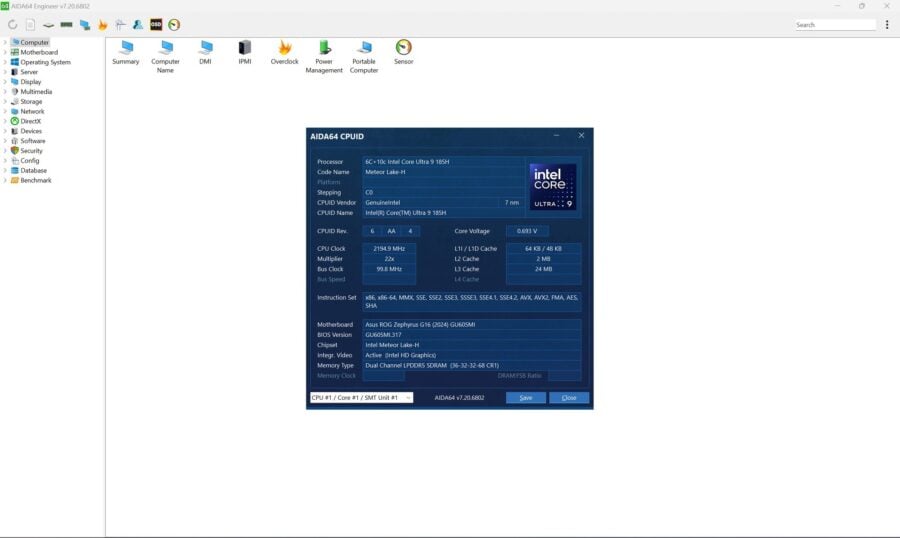The height and width of the screenshot is (538, 900).
Task: Click the L1I / L1D Cache value 64 KB / 48 KB
Action: point(543,249)
